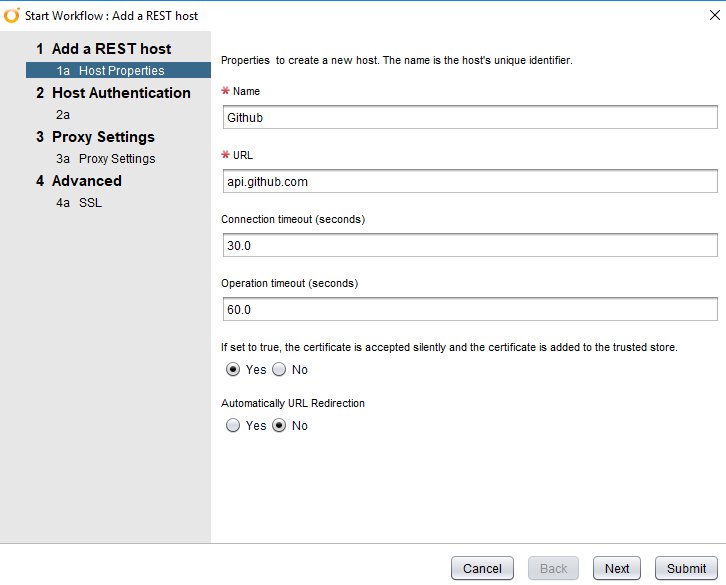Click the URL field label
This screenshot has width=726, height=585.
pyautogui.click(x=243, y=155)
